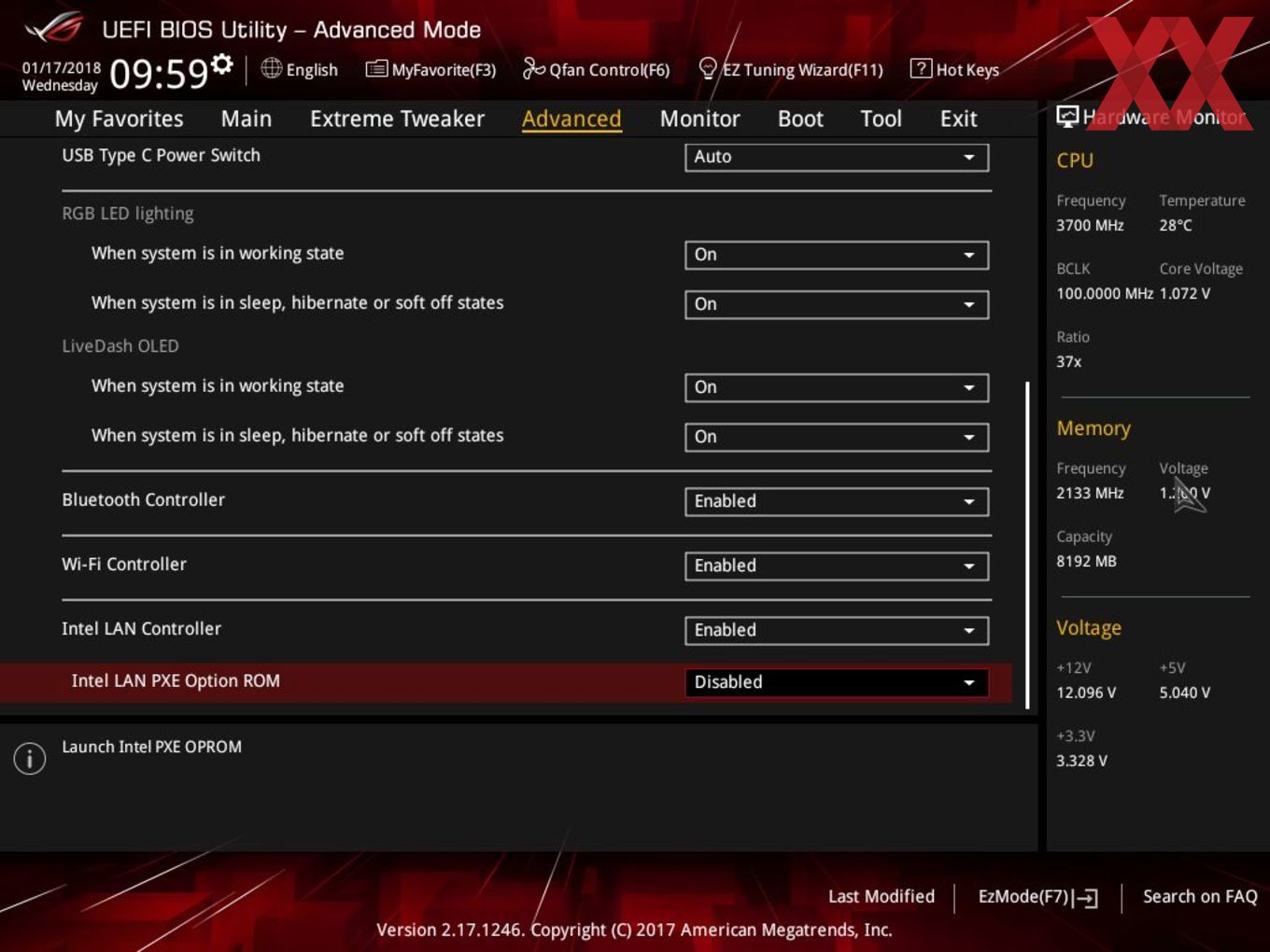The width and height of the screenshot is (1270, 952).
Task: Click Launch Intel PXE OPROM help text
Action: pyautogui.click(x=151, y=747)
